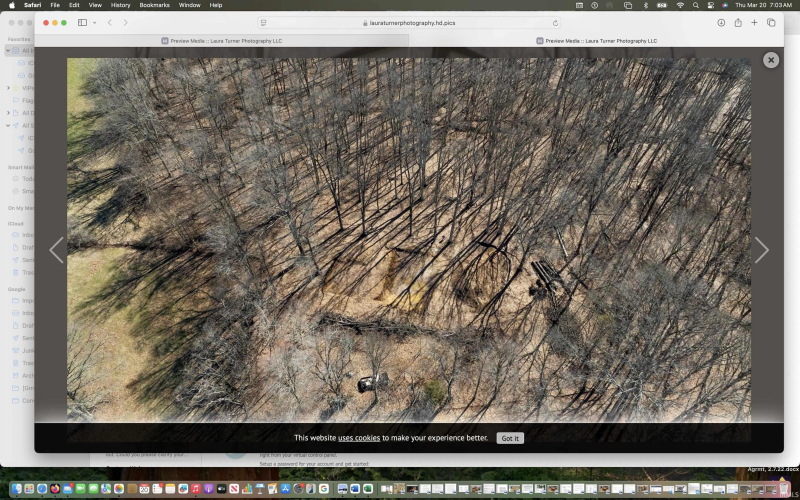Open Finder from the Dock
The width and height of the screenshot is (800, 500).
[x=17, y=489]
